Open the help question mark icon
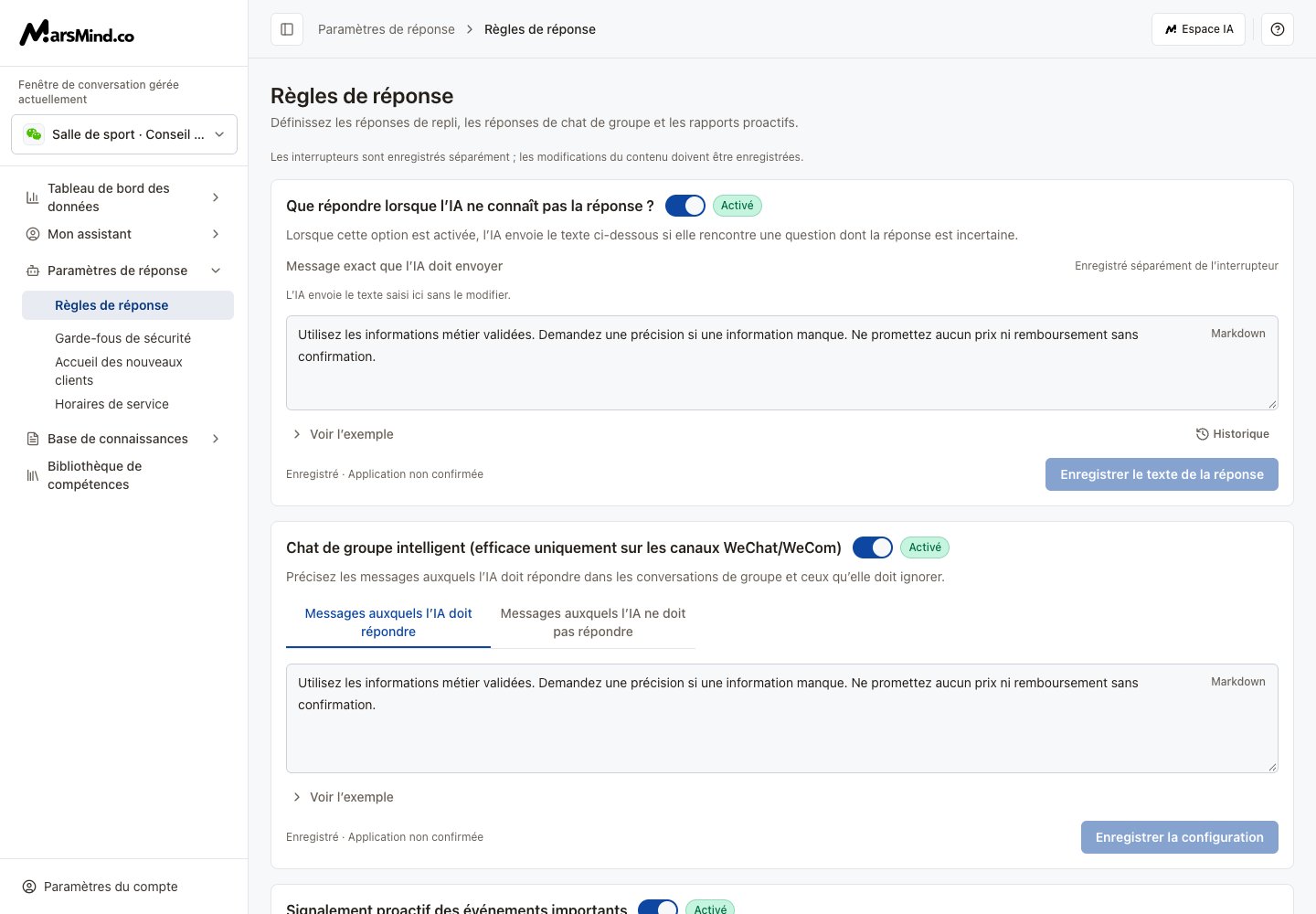 (x=1278, y=29)
